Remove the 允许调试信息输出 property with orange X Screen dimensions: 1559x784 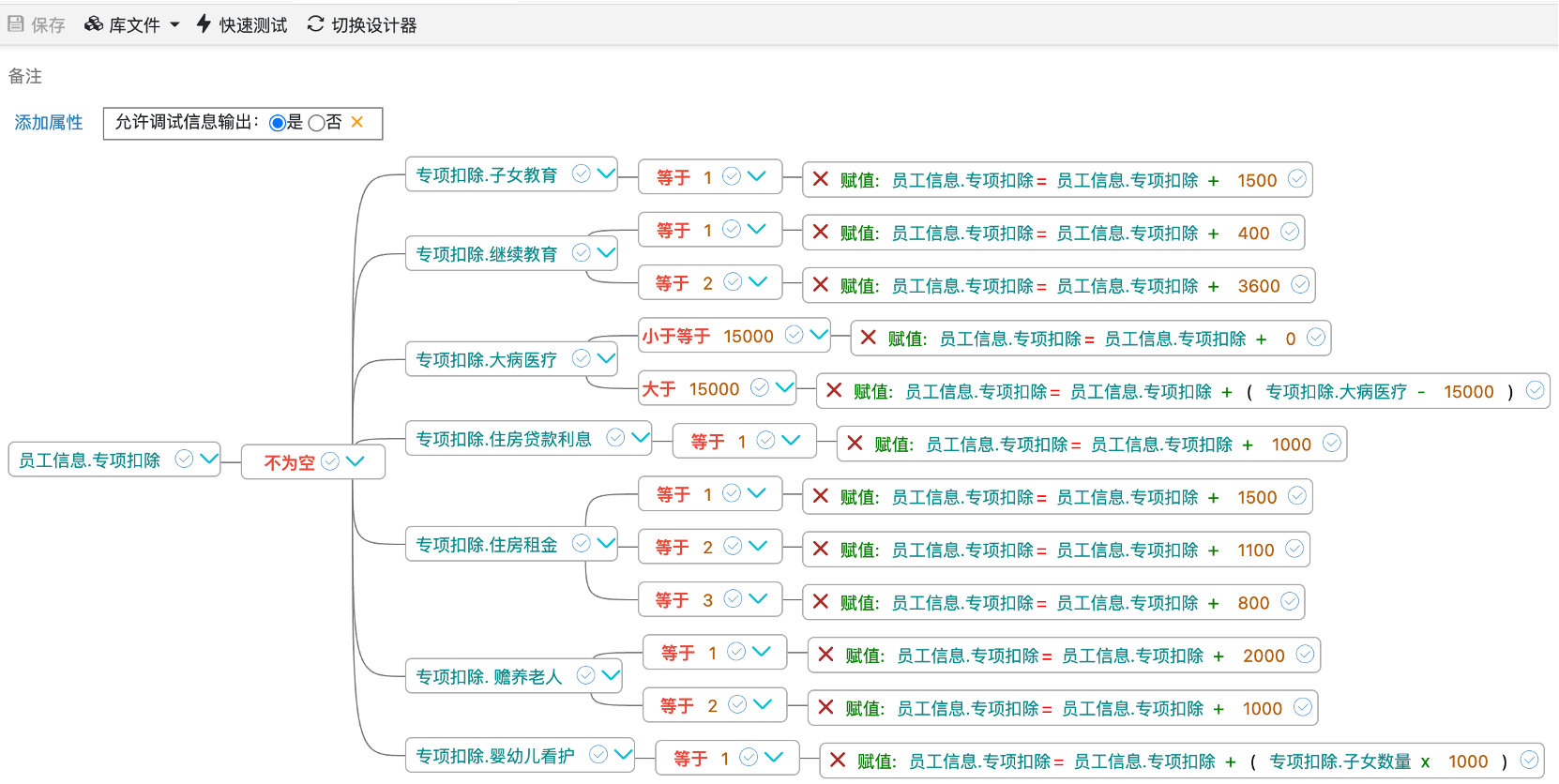357,122
